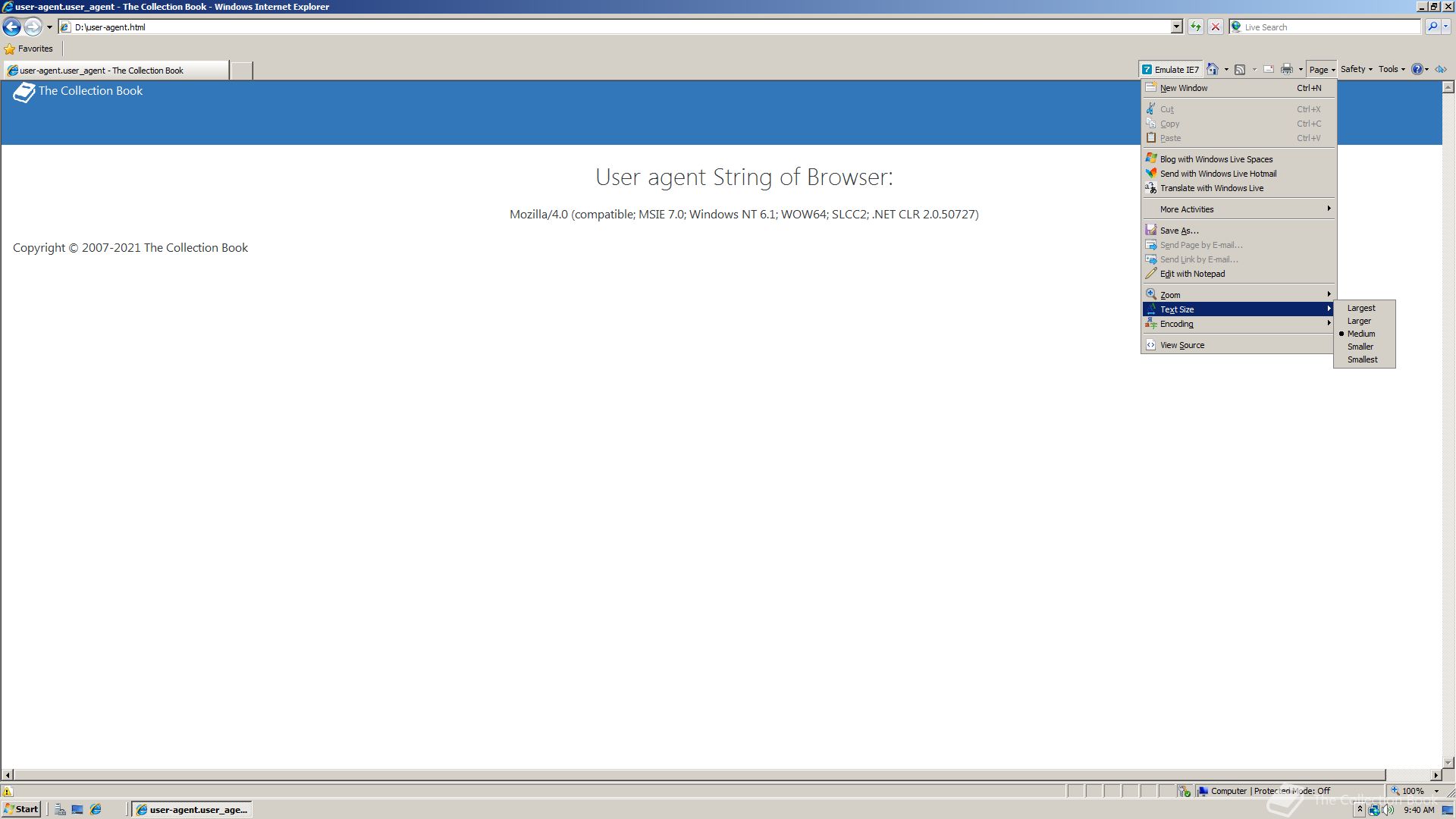The image size is (1456, 819).
Task: Select Edit with Notepad
Action: coord(1238,274)
